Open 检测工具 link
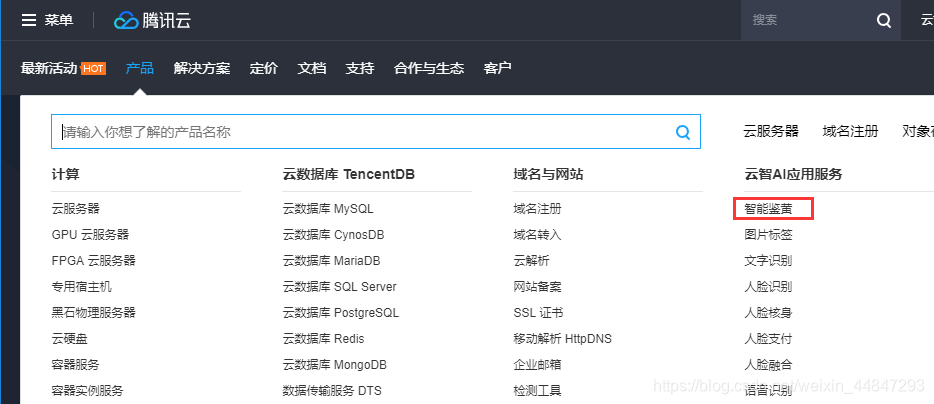The height and width of the screenshot is (404, 934). (x=537, y=391)
